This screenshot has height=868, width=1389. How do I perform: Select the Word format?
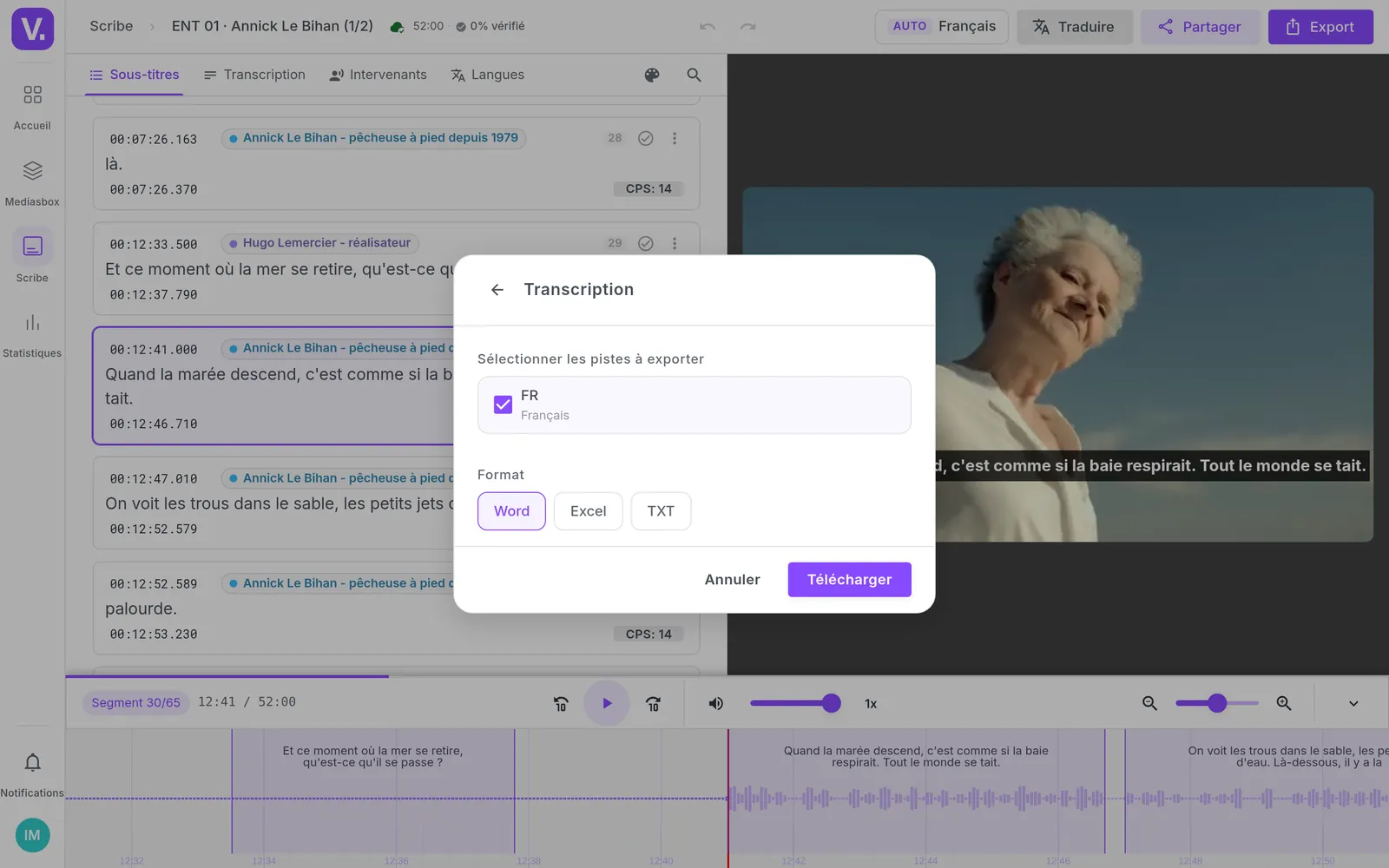tap(511, 511)
